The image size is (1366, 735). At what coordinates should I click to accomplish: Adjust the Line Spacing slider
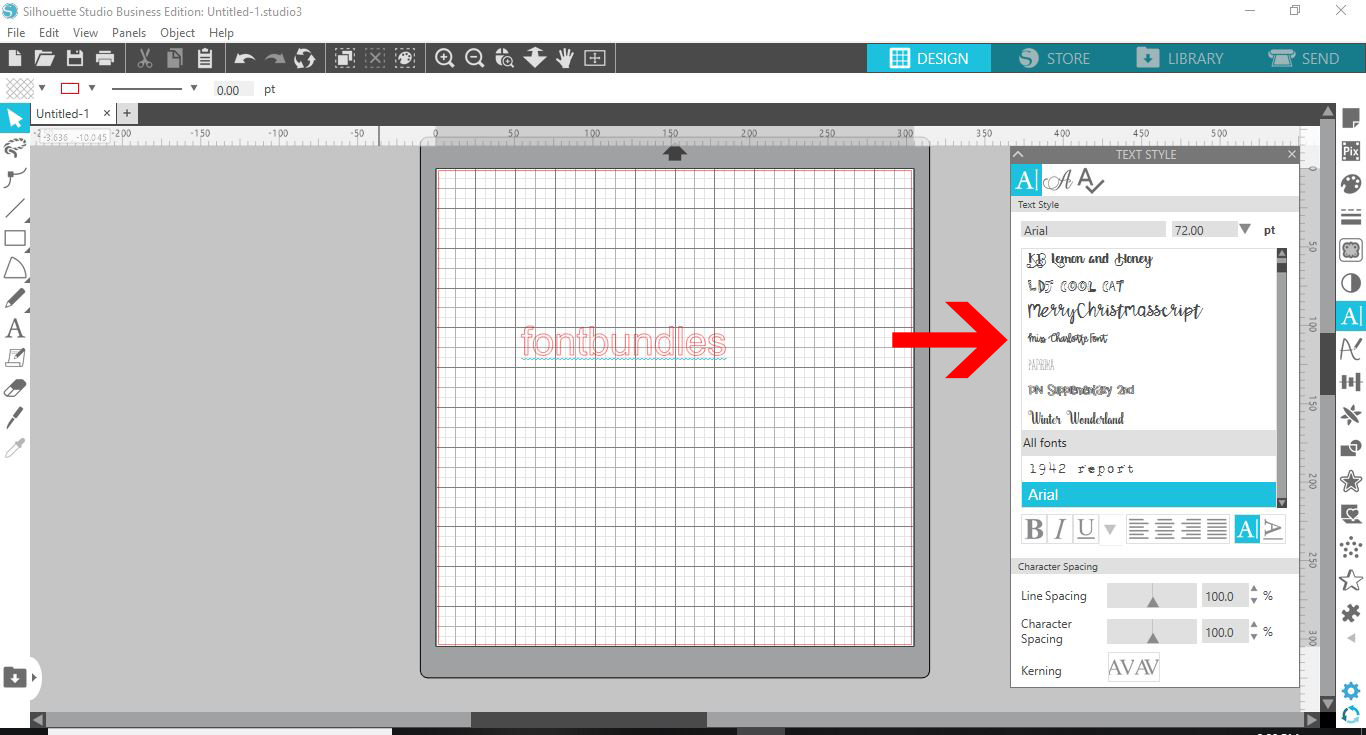tap(1152, 596)
